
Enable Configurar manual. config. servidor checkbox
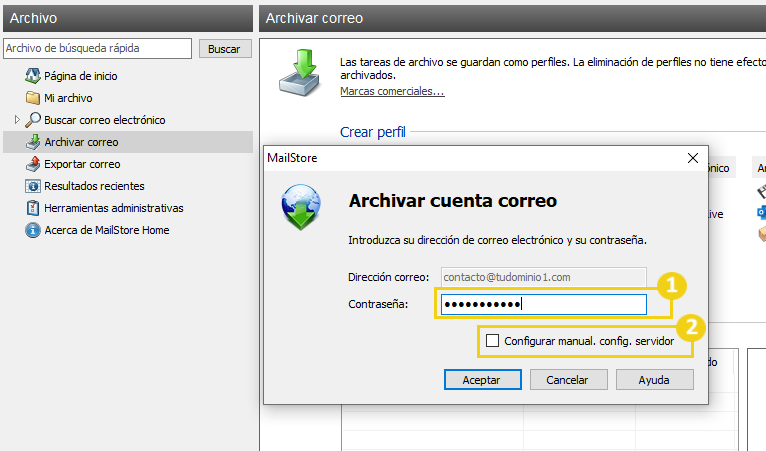492,341
